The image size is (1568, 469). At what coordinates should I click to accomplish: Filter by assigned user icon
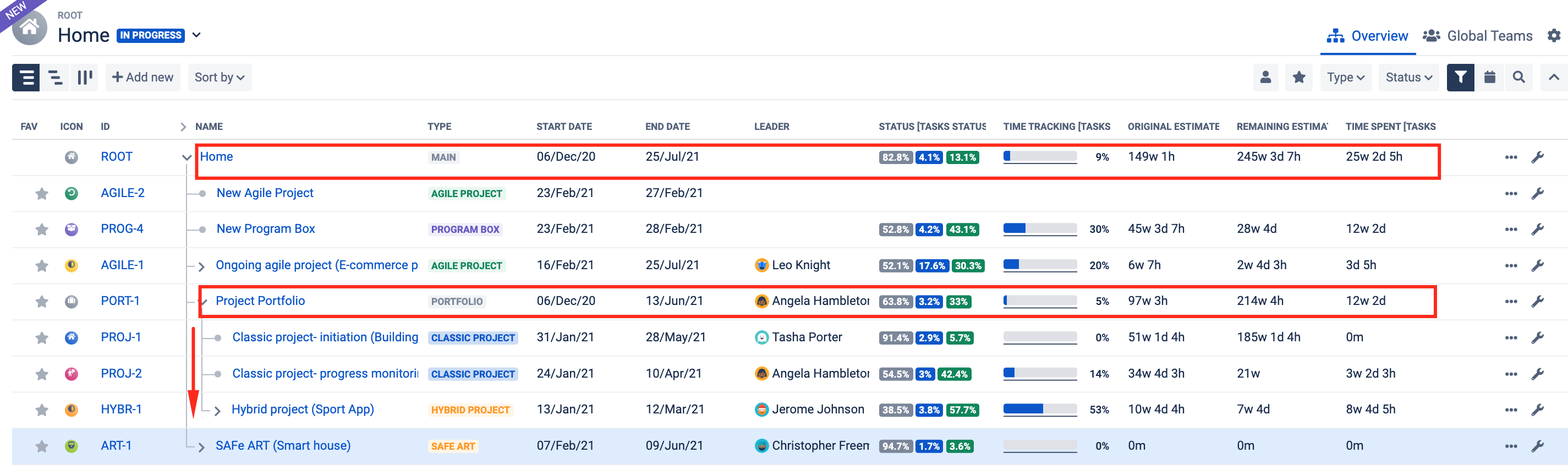1265,78
